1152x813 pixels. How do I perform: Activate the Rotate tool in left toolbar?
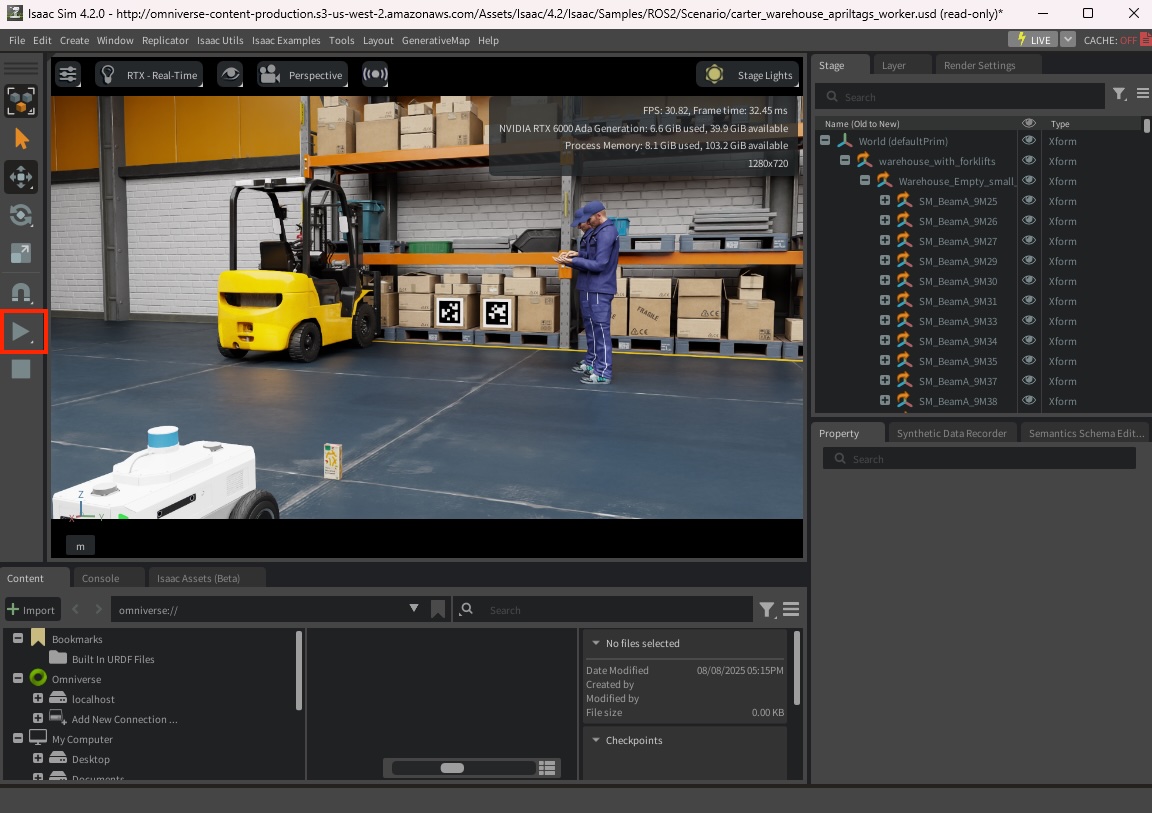coord(21,215)
